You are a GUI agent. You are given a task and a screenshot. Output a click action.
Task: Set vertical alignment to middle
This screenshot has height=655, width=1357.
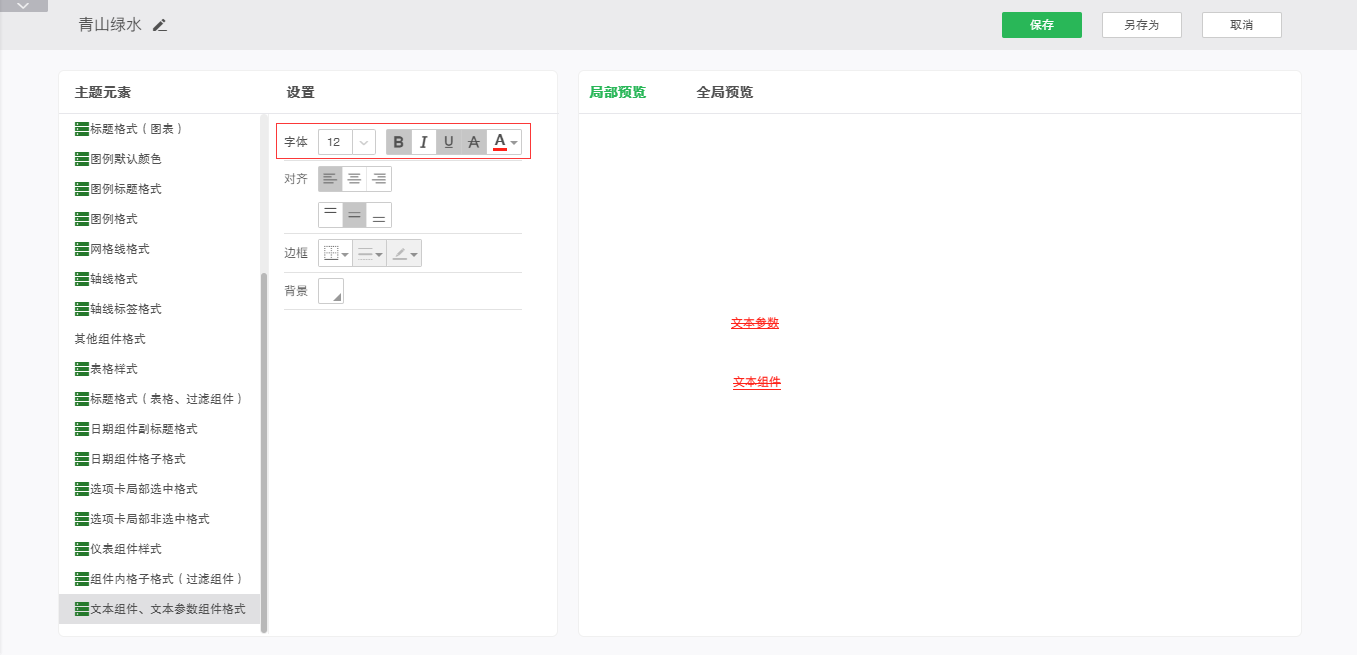click(x=354, y=215)
